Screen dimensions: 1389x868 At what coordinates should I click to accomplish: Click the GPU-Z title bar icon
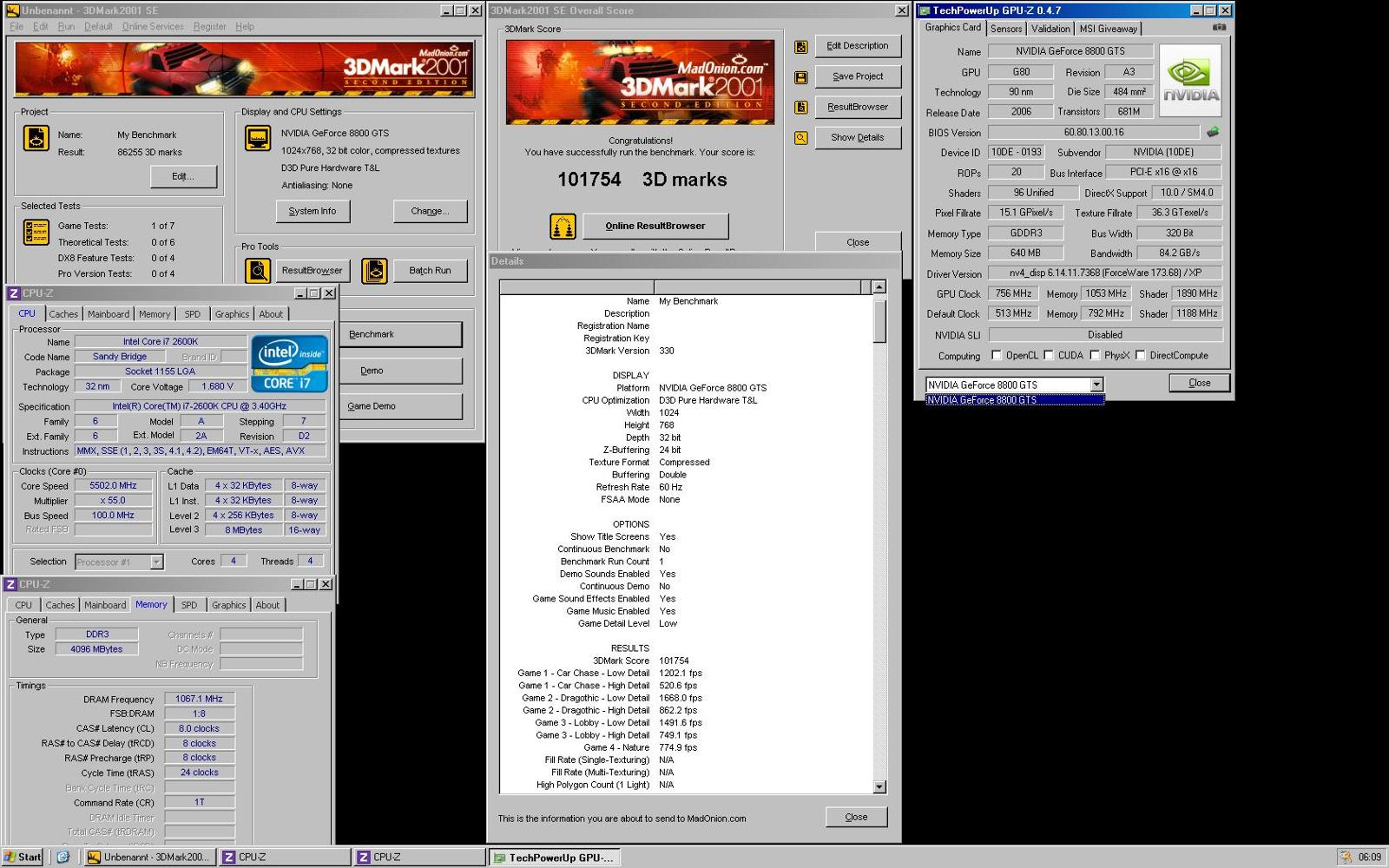click(925, 10)
